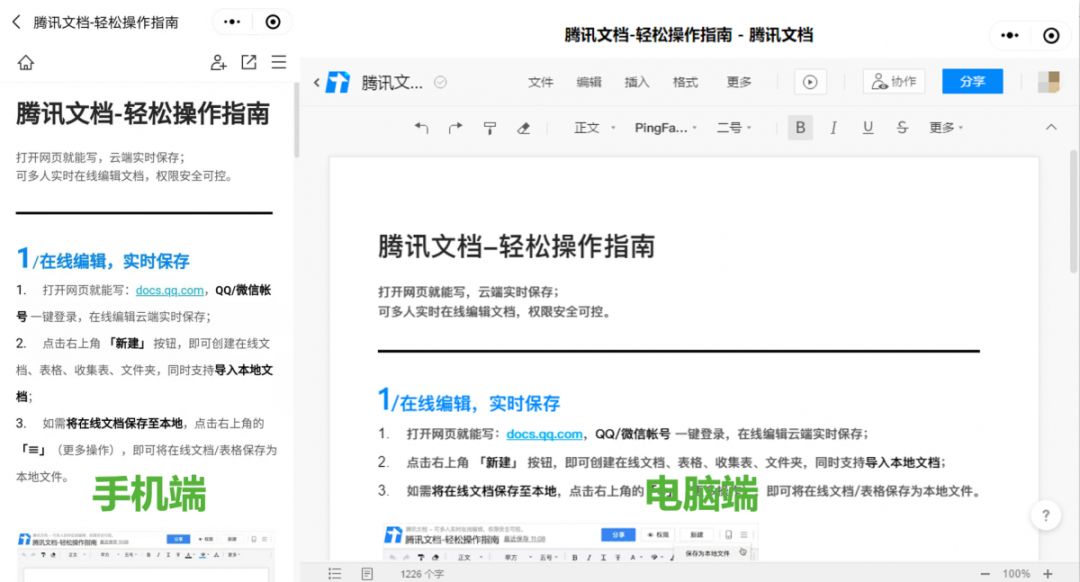Image resolution: width=1080 pixels, height=582 pixels.
Task: Redo the last edit
Action: coord(455,127)
